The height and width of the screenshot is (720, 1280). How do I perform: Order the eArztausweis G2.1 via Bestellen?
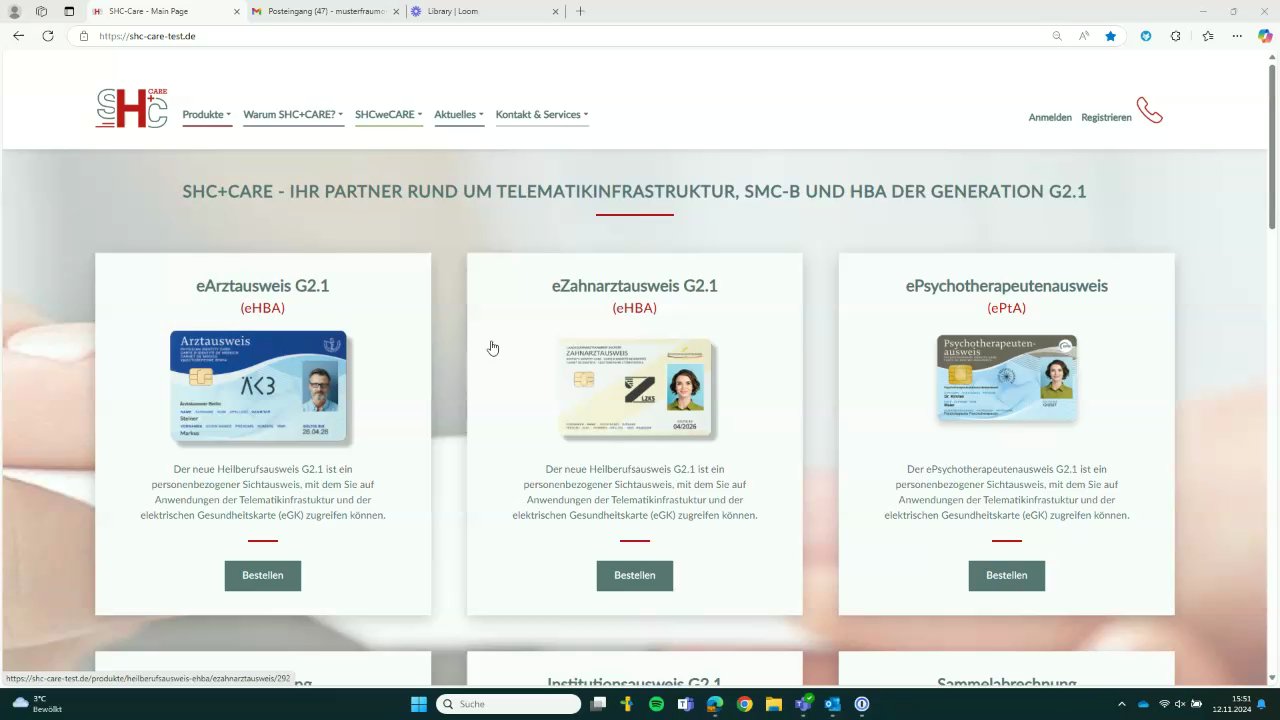click(x=263, y=576)
